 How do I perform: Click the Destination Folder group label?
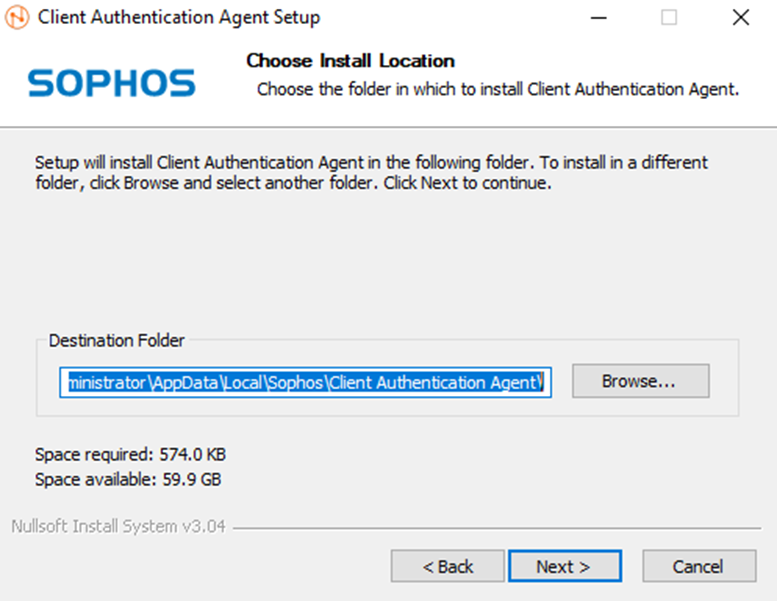[116, 340]
